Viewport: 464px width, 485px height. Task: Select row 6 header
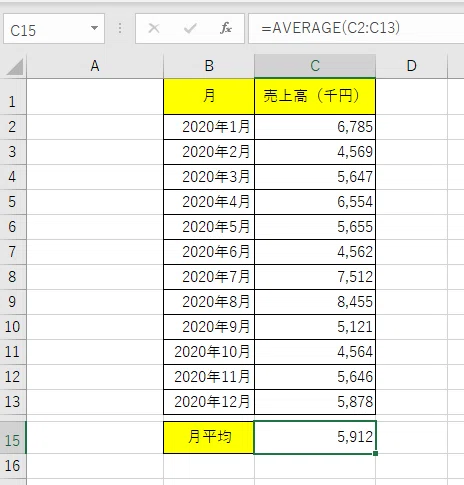[x=13, y=227]
